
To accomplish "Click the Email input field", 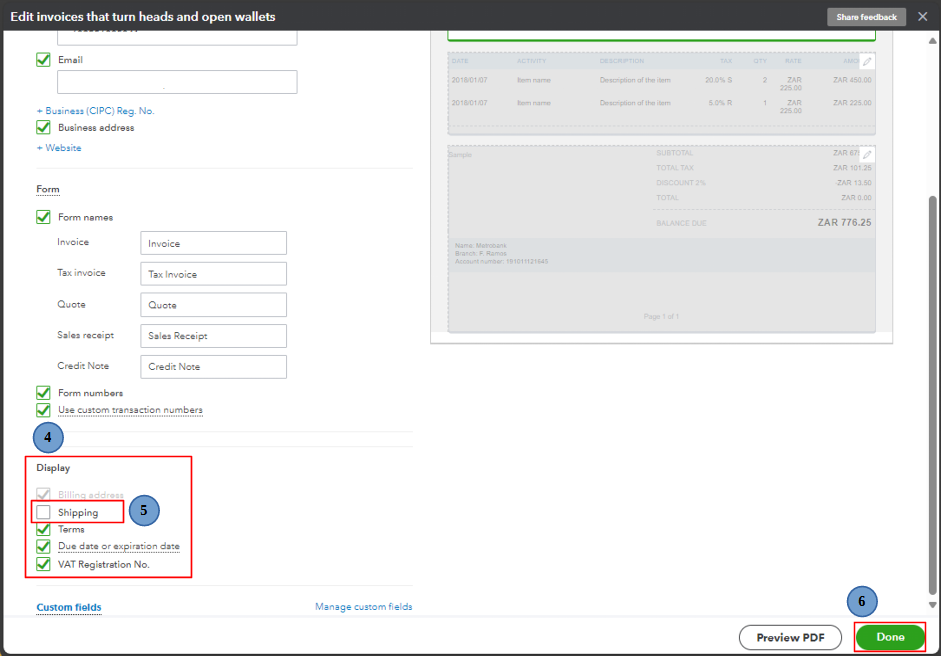I will coord(177,82).
